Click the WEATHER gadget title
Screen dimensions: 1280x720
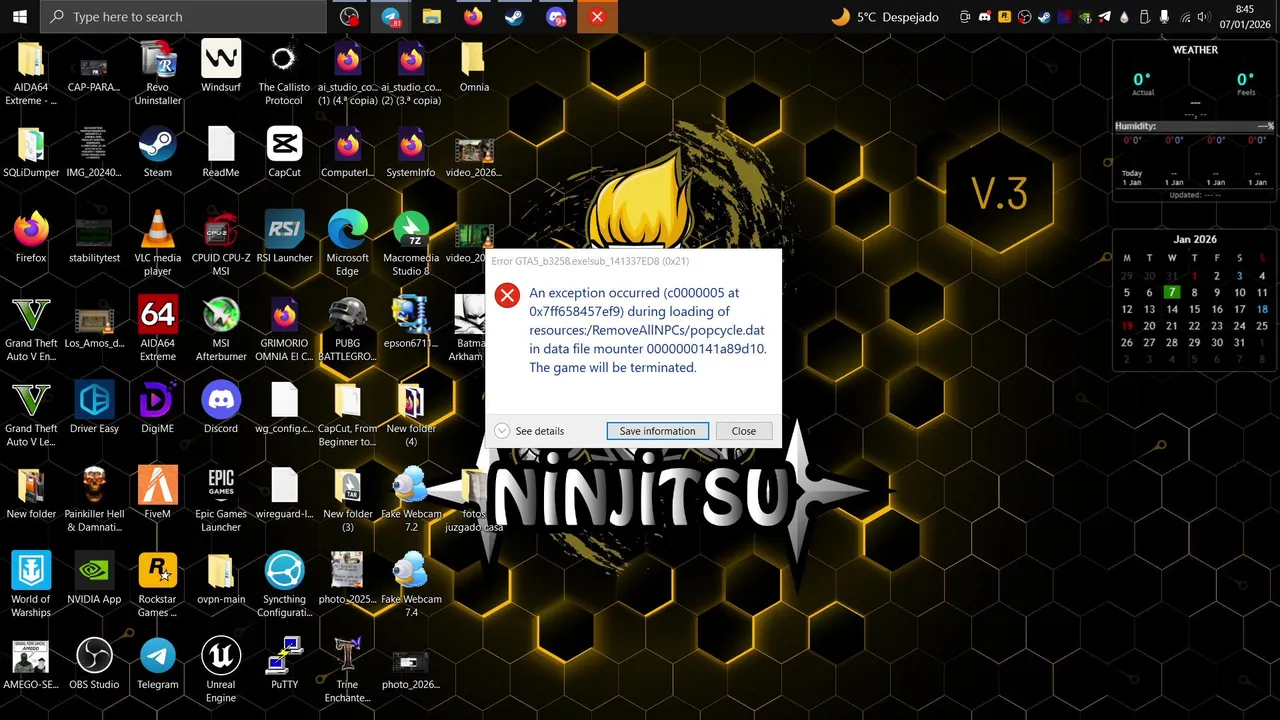pyautogui.click(x=1195, y=50)
